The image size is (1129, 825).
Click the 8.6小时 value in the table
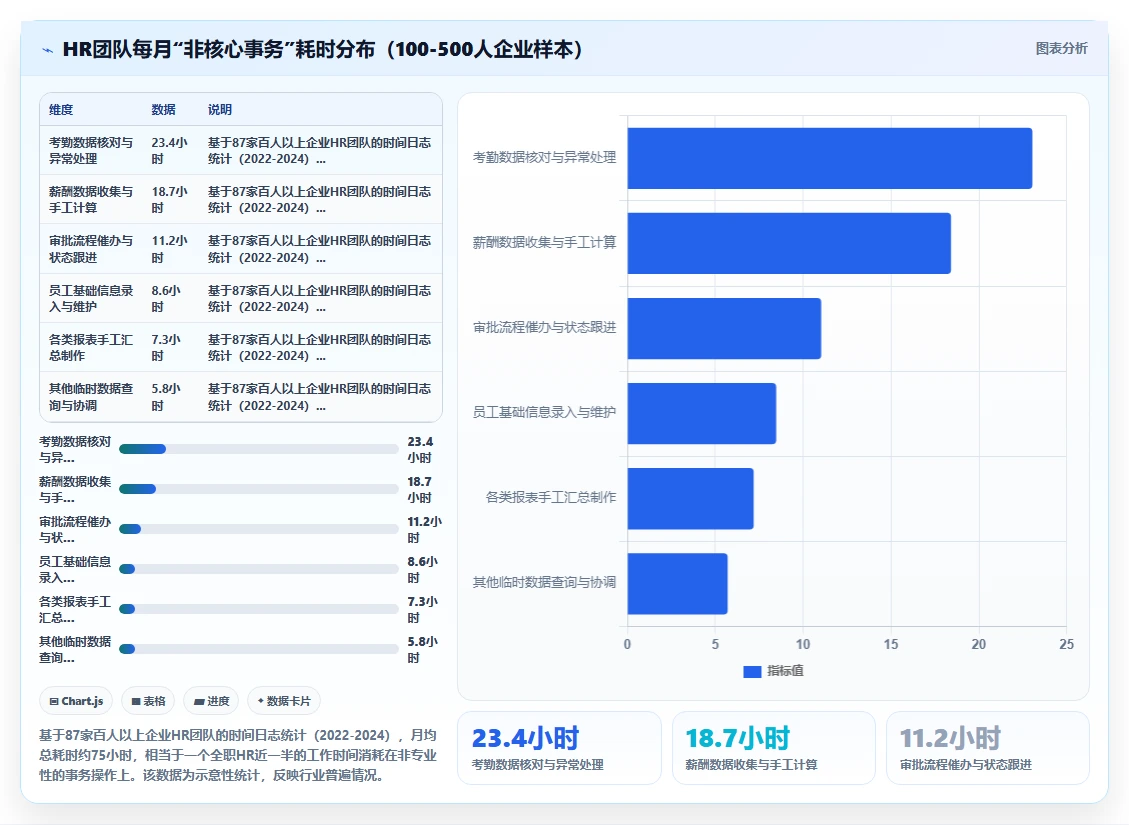(x=166, y=298)
